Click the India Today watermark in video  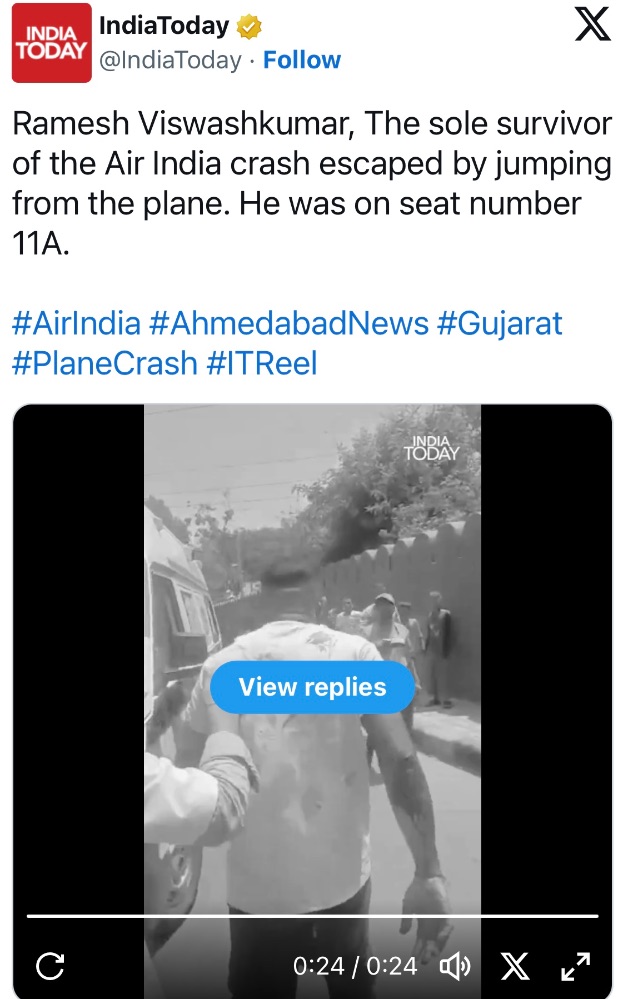point(431,447)
